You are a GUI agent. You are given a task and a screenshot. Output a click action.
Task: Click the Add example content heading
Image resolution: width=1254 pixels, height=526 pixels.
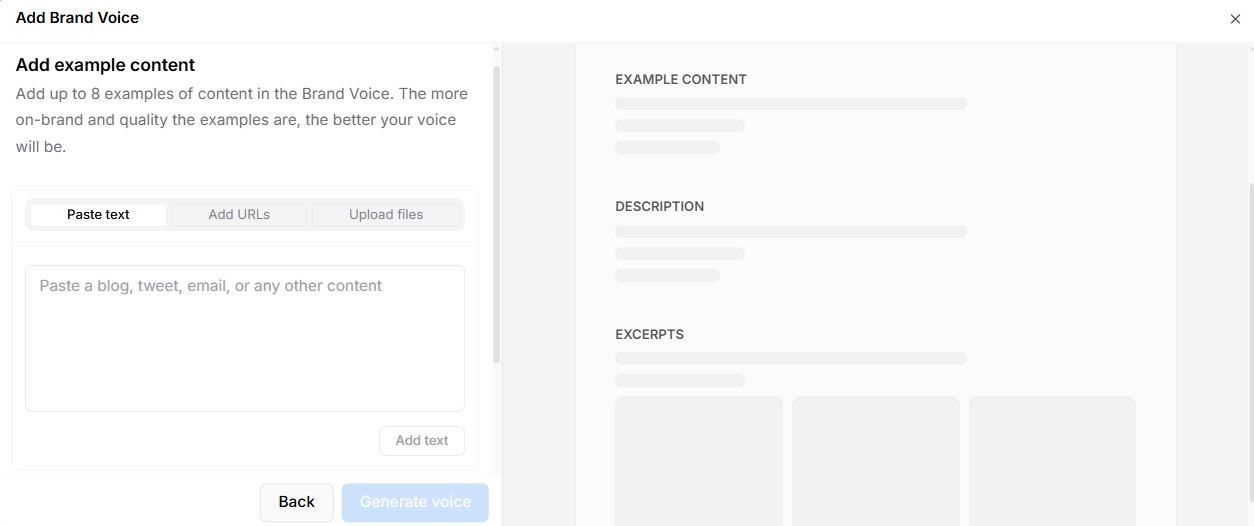pyautogui.click(x=105, y=65)
